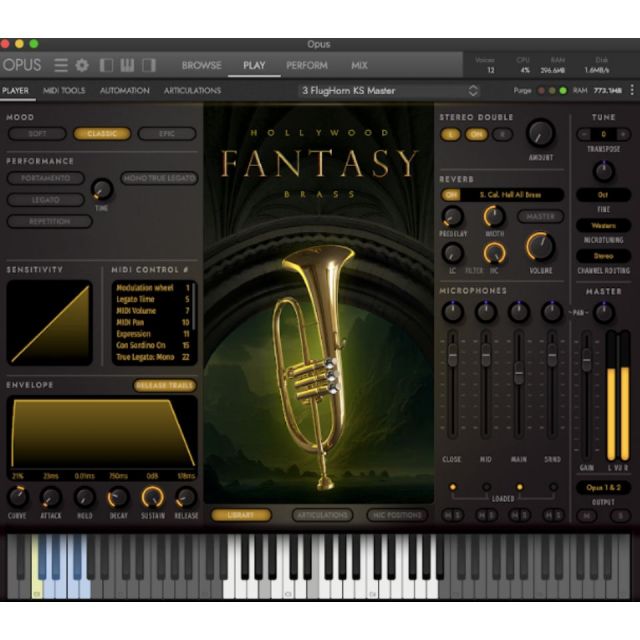This screenshot has height=640, width=640.
Task: Click the Performance Time knob
Action: [102, 190]
